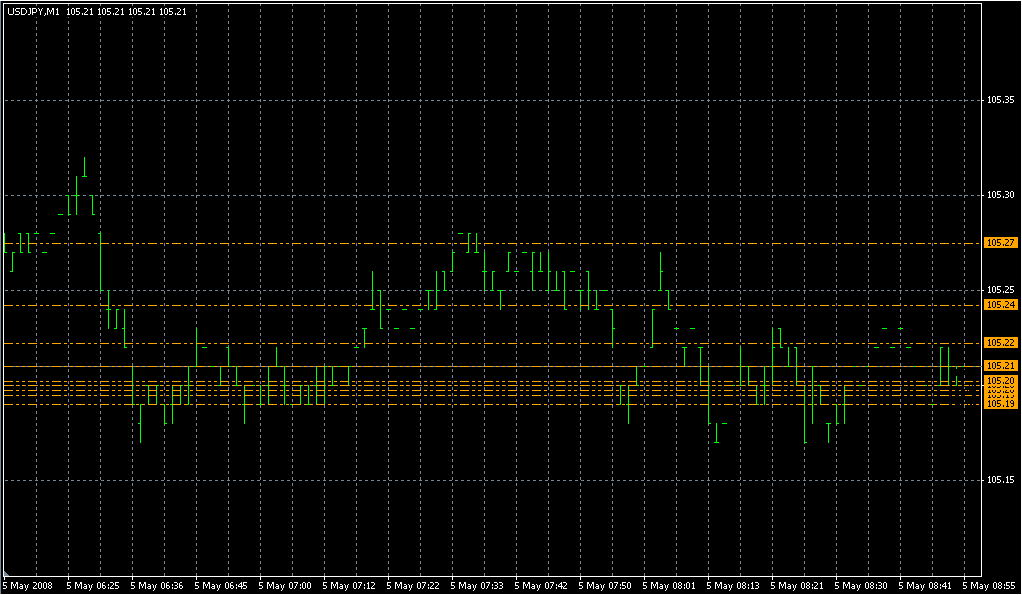Select the orange 105.27 price level tag

pyautogui.click(x=1000, y=242)
